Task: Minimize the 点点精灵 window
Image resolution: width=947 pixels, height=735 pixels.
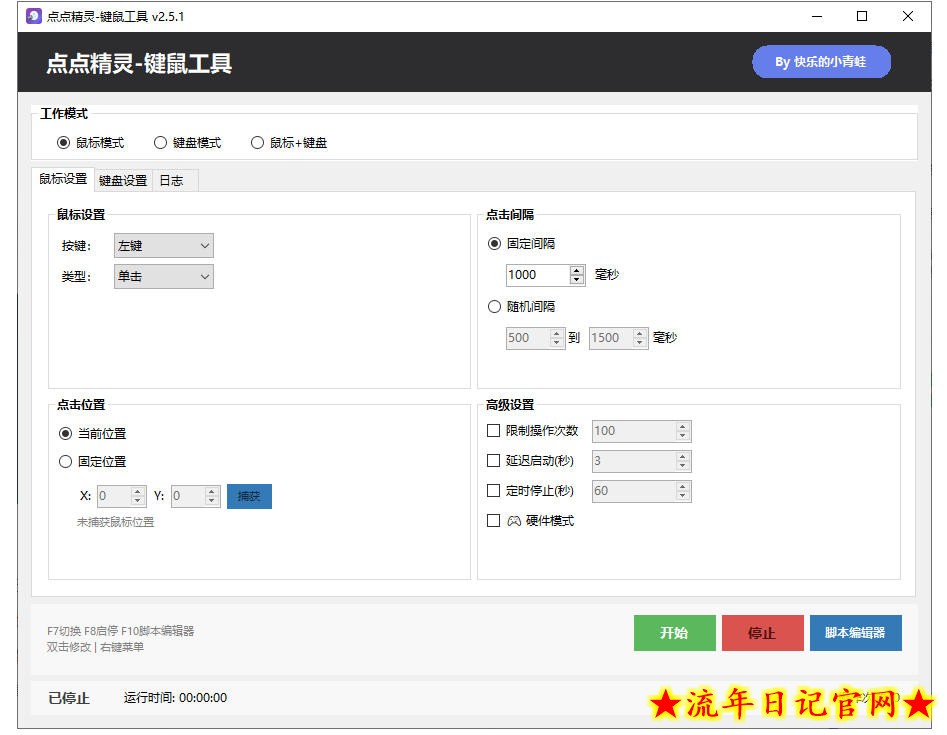Action: tap(817, 17)
